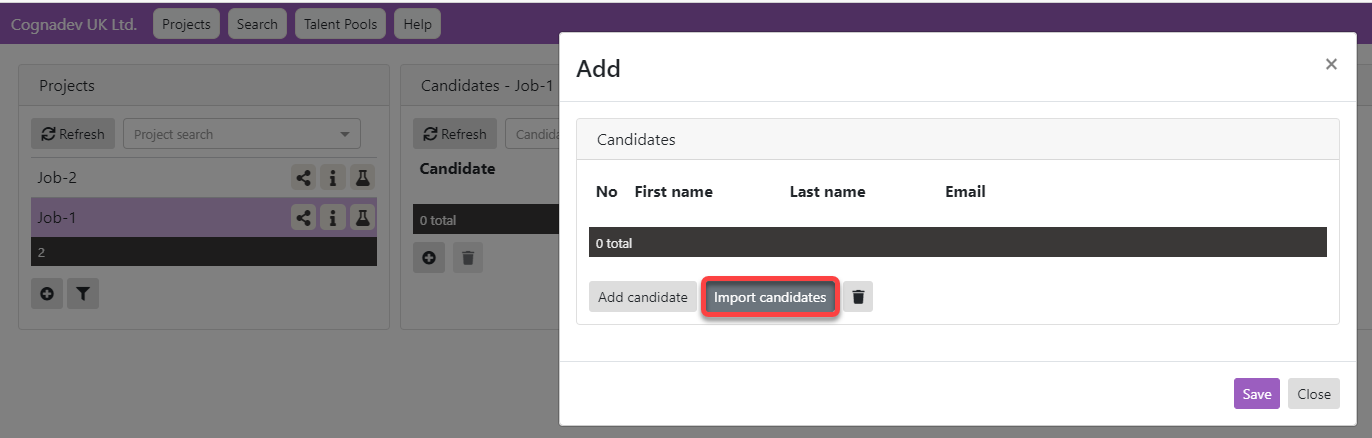Viewport: 1372px width, 438px height.
Task: Refresh the Projects list
Action: (x=73, y=134)
